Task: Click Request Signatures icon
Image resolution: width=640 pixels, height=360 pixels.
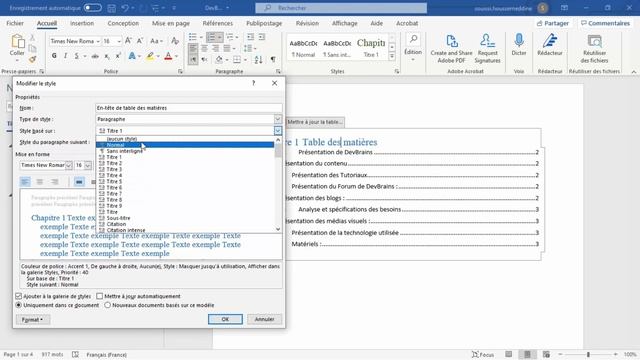Action: (x=487, y=49)
